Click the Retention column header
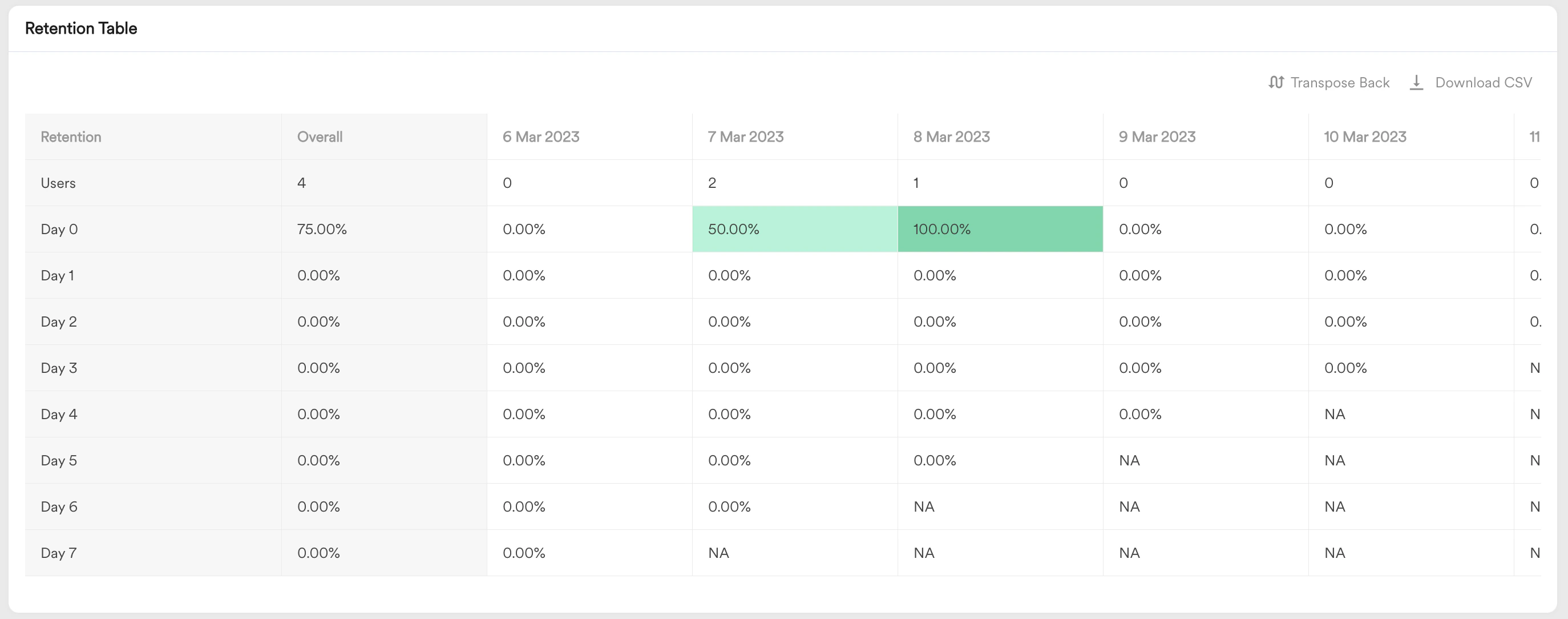 [71, 136]
